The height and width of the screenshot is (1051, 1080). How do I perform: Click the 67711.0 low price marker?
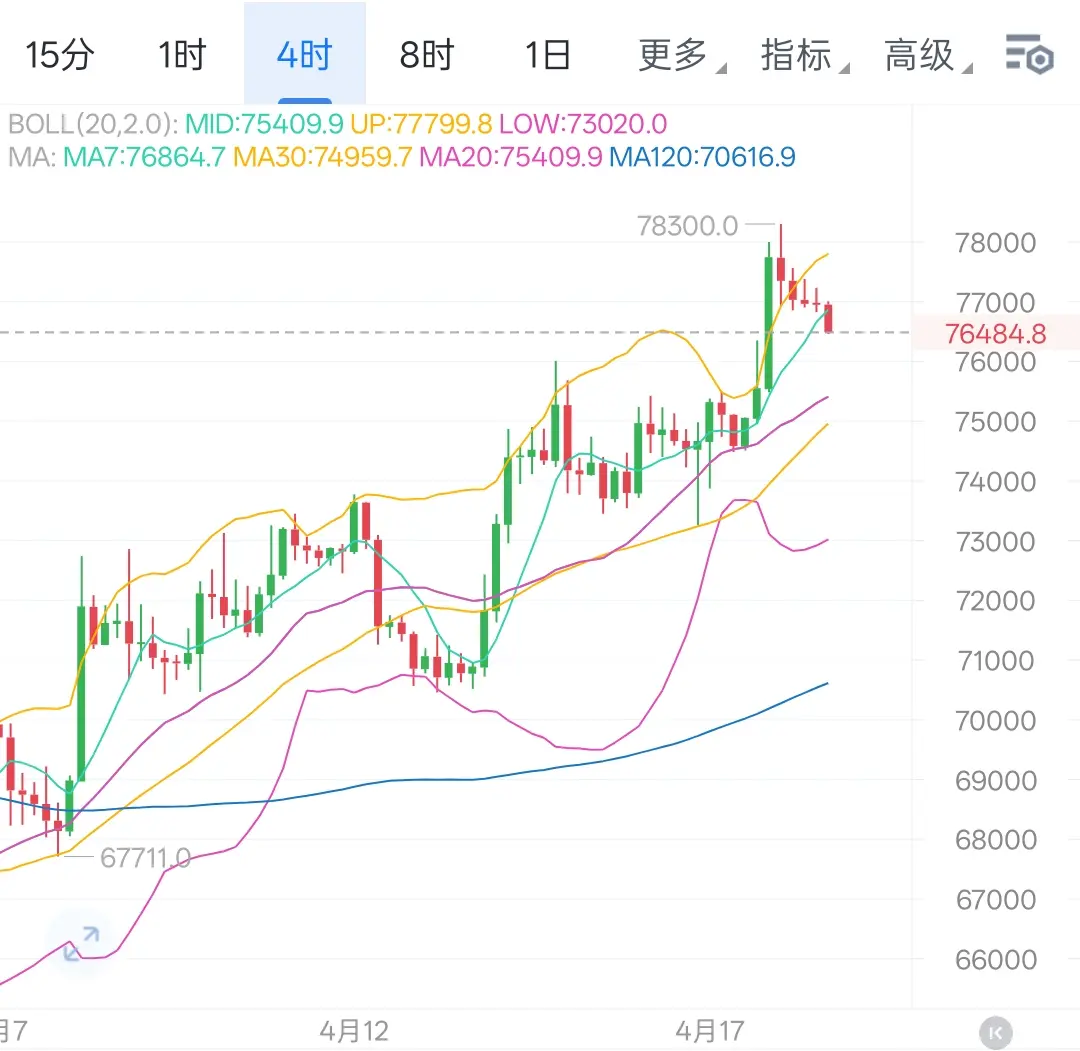click(145, 858)
